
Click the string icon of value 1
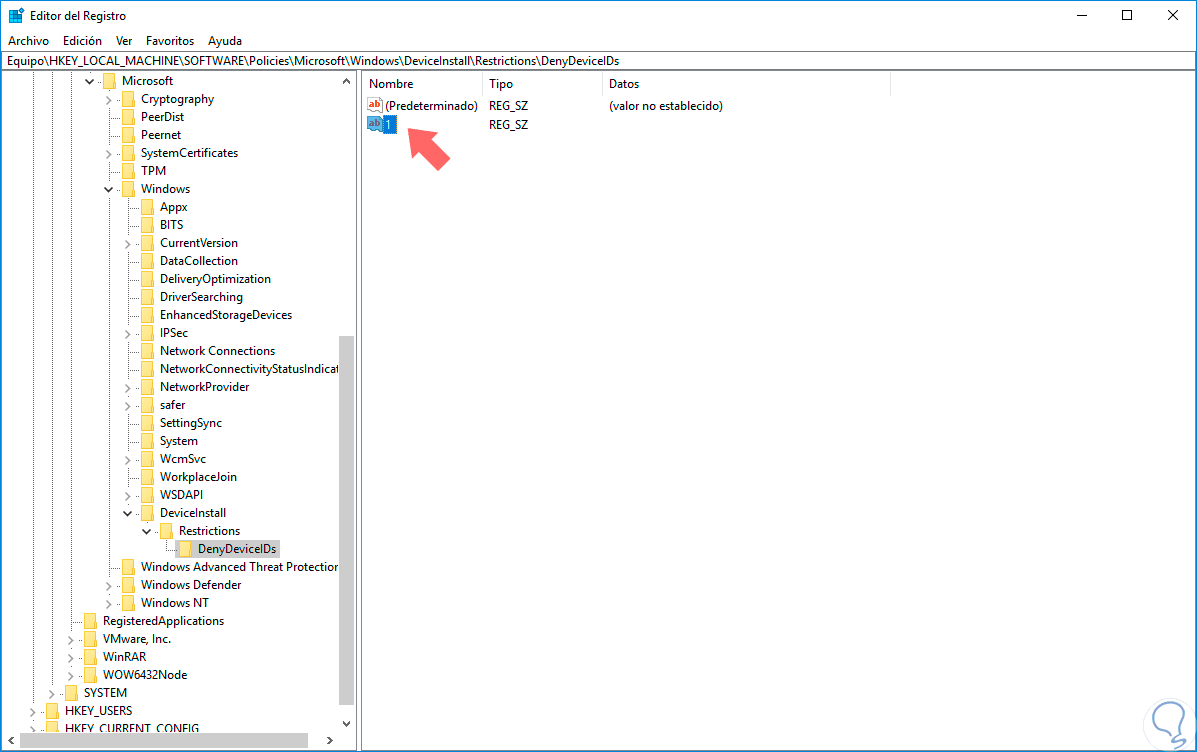pyautogui.click(x=375, y=124)
